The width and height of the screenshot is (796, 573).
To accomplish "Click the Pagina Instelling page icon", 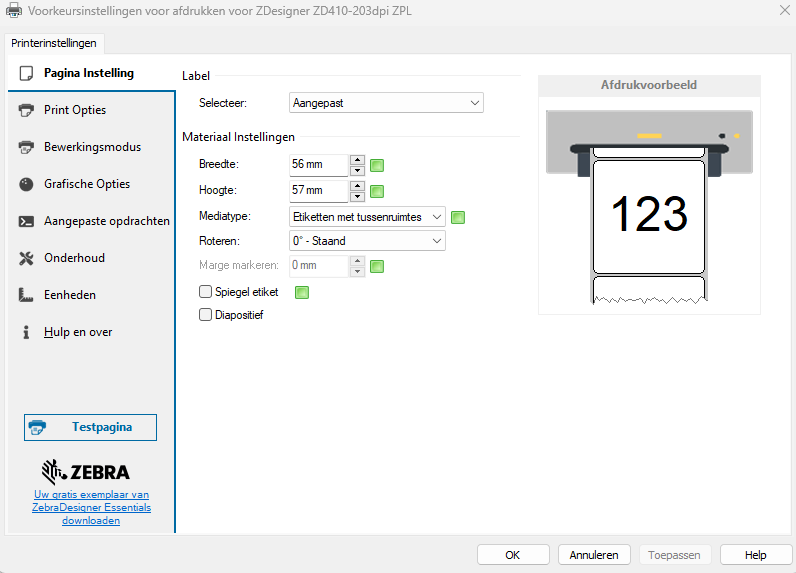I will coord(26,73).
